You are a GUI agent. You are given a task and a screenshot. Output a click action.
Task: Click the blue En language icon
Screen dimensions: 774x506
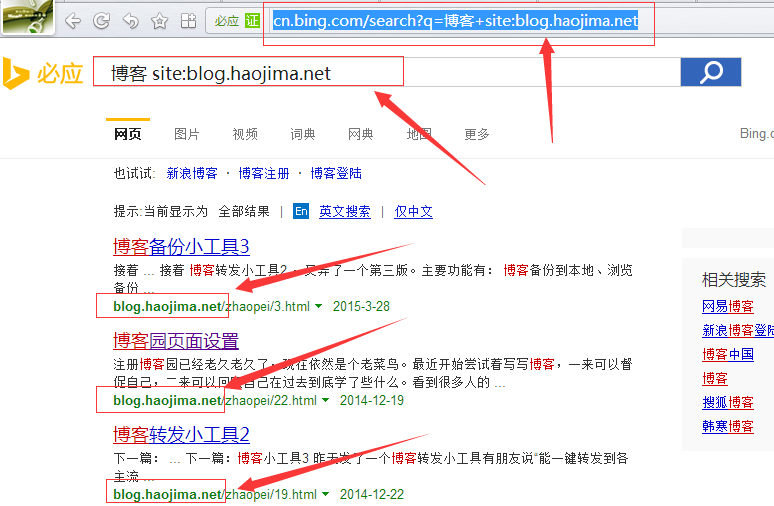[x=301, y=211]
